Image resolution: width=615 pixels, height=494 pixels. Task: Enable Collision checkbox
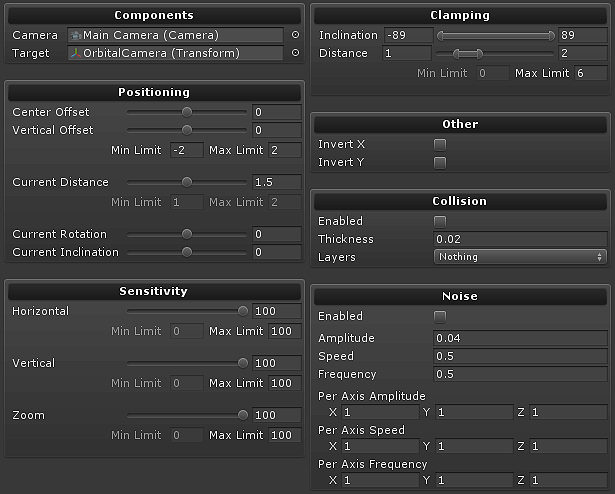point(440,221)
